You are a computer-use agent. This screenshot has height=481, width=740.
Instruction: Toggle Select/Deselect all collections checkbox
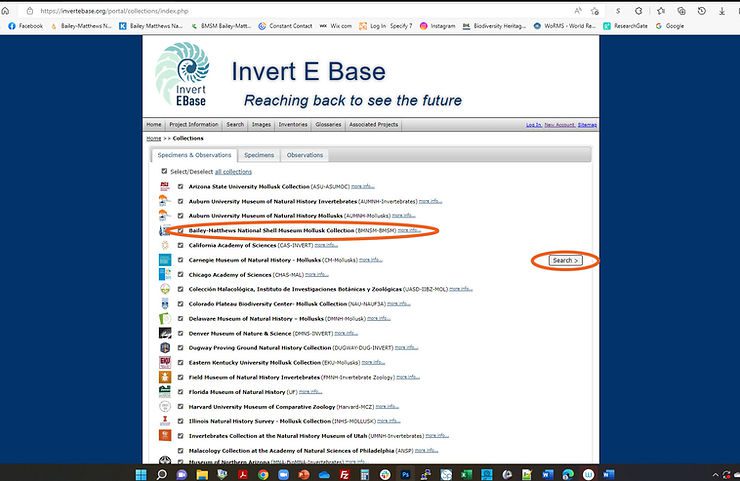coord(164,171)
